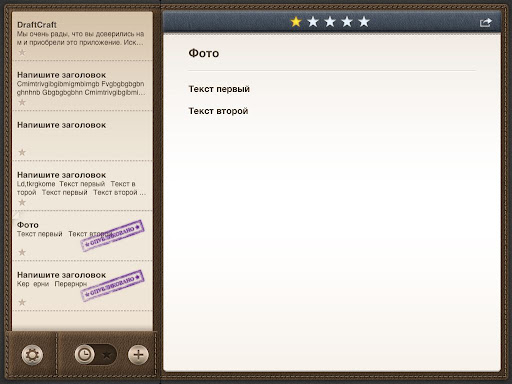Toggle the clock/star sort switch
The width and height of the screenshot is (512, 384).
(x=96, y=355)
